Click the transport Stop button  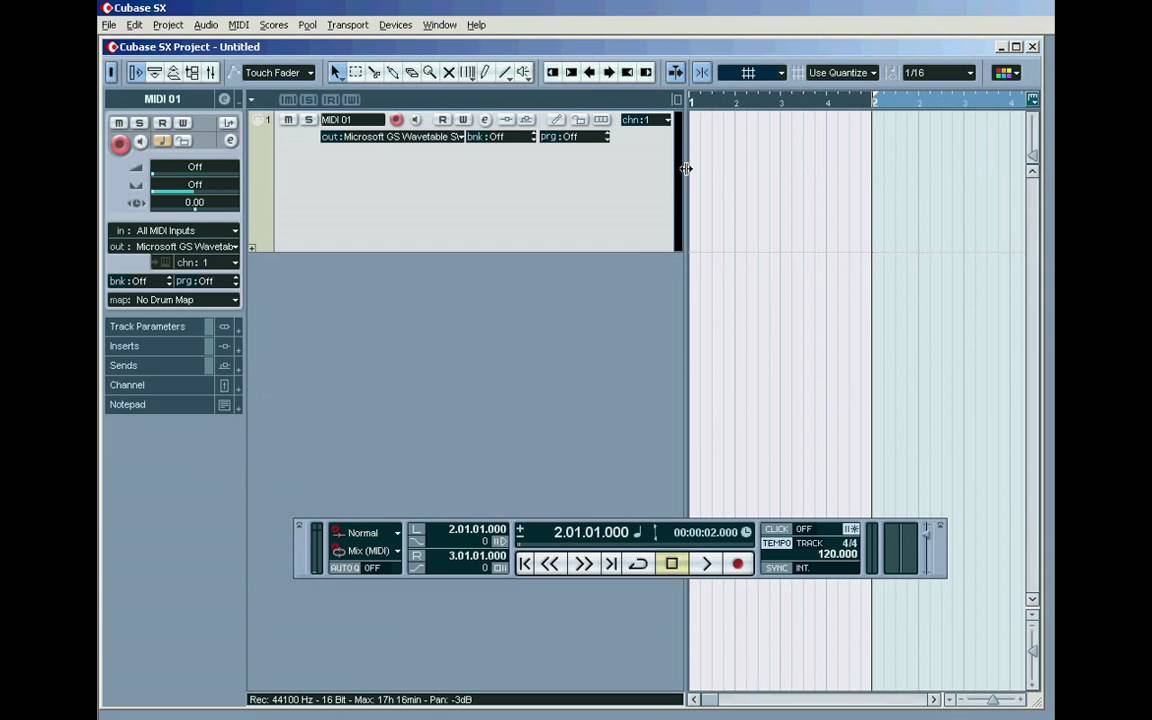672,564
